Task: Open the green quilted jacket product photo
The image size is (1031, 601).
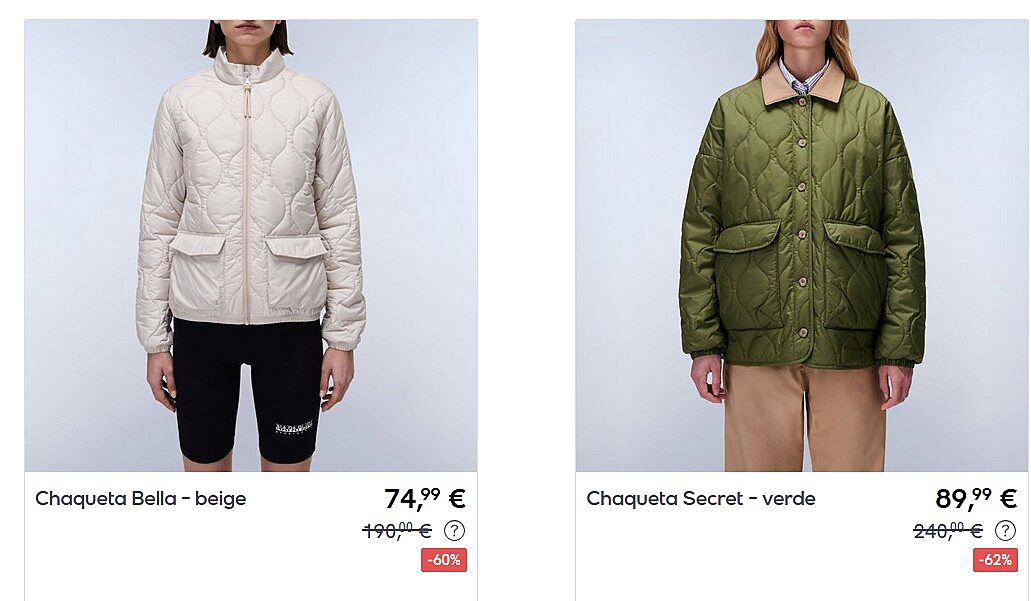Action: (x=802, y=245)
